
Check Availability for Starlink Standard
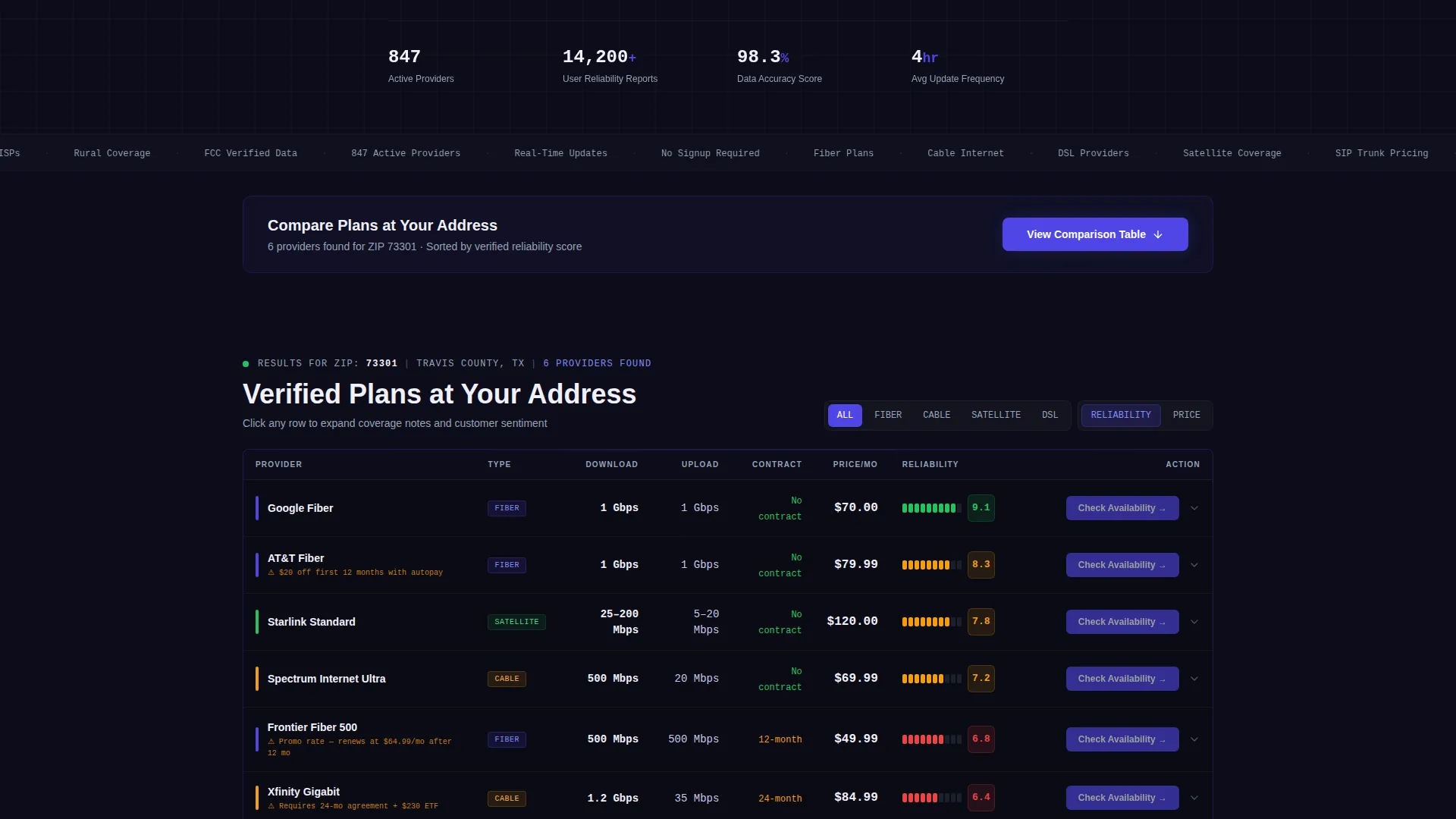pos(1122,622)
